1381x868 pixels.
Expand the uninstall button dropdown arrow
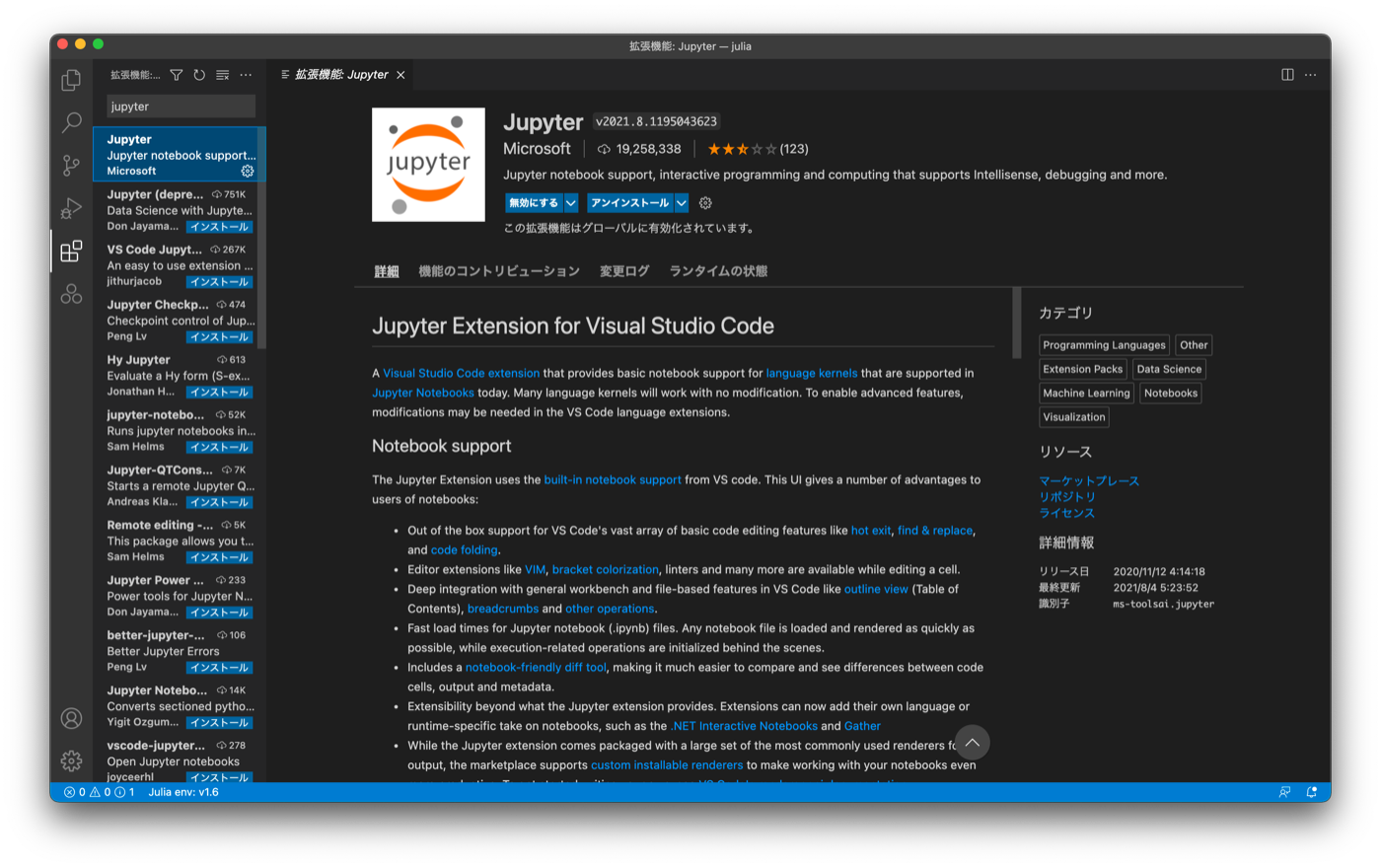coord(681,203)
